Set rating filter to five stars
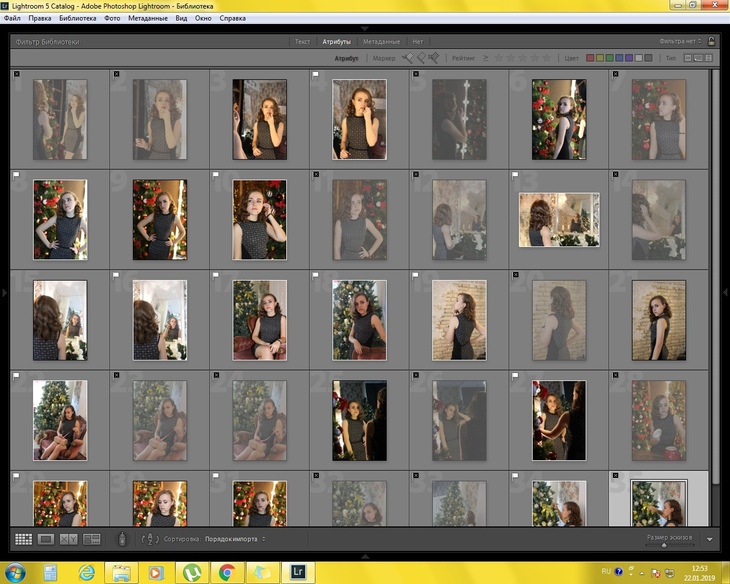Viewport: 730px width, 584px height. coord(547,58)
